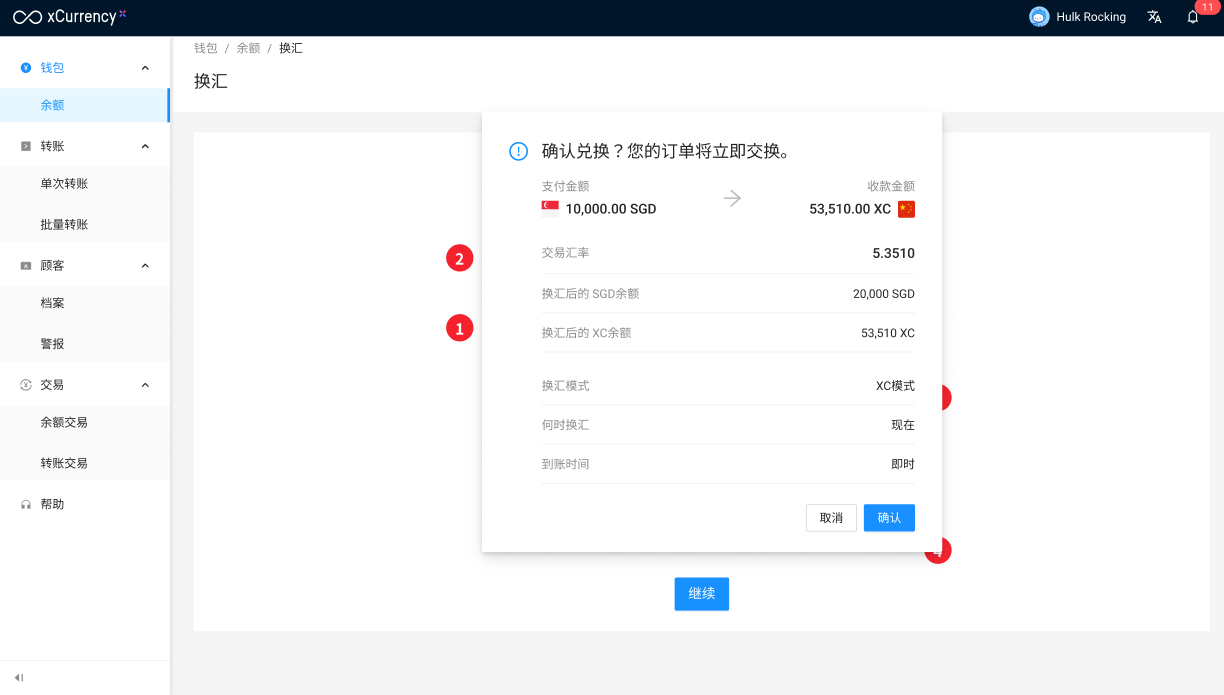This screenshot has width=1224, height=695.
Task: Go to 余额 breadcrumb link
Action: point(248,48)
